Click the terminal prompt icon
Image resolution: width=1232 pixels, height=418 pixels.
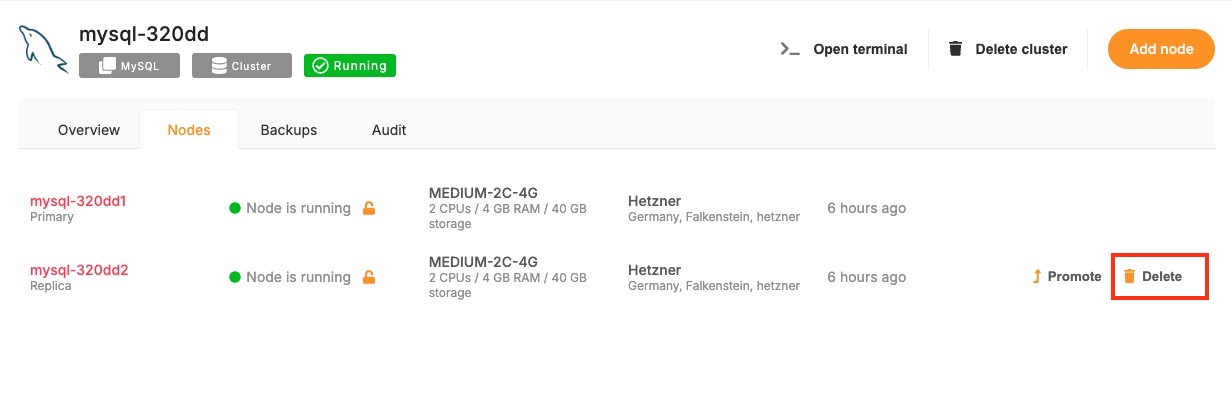pyautogui.click(x=790, y=49)
